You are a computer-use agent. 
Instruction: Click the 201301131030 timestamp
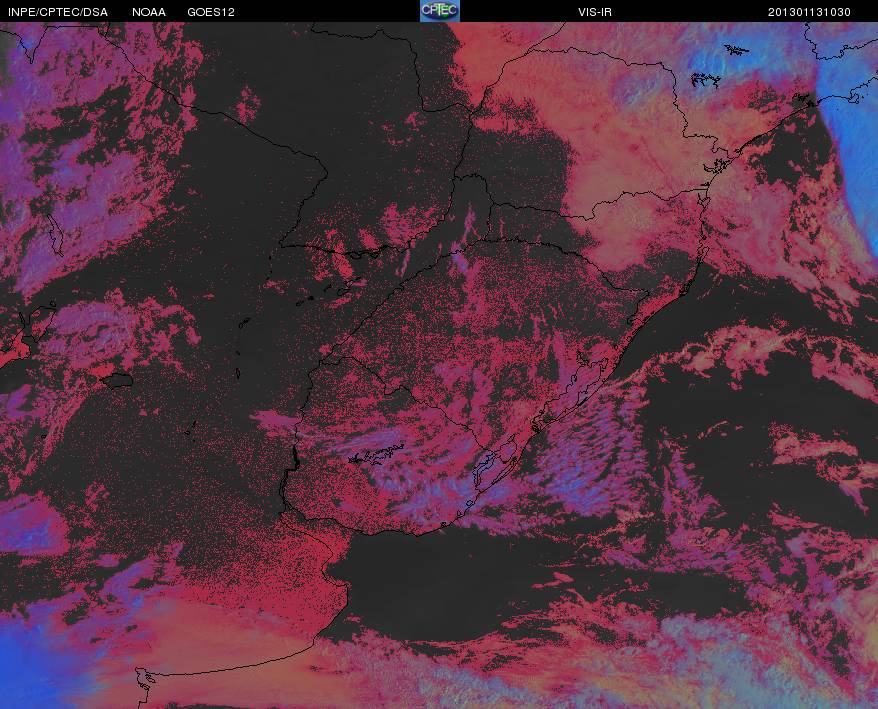809,12
